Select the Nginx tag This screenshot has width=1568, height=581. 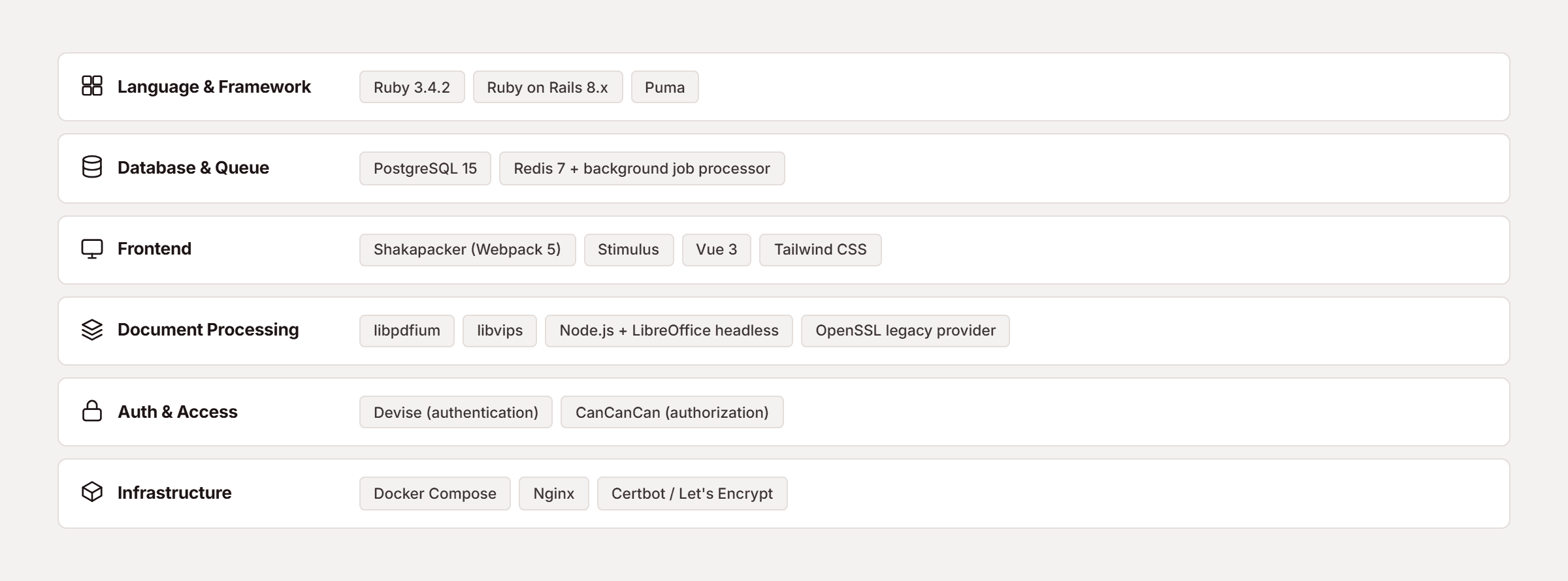pos(554,494)
